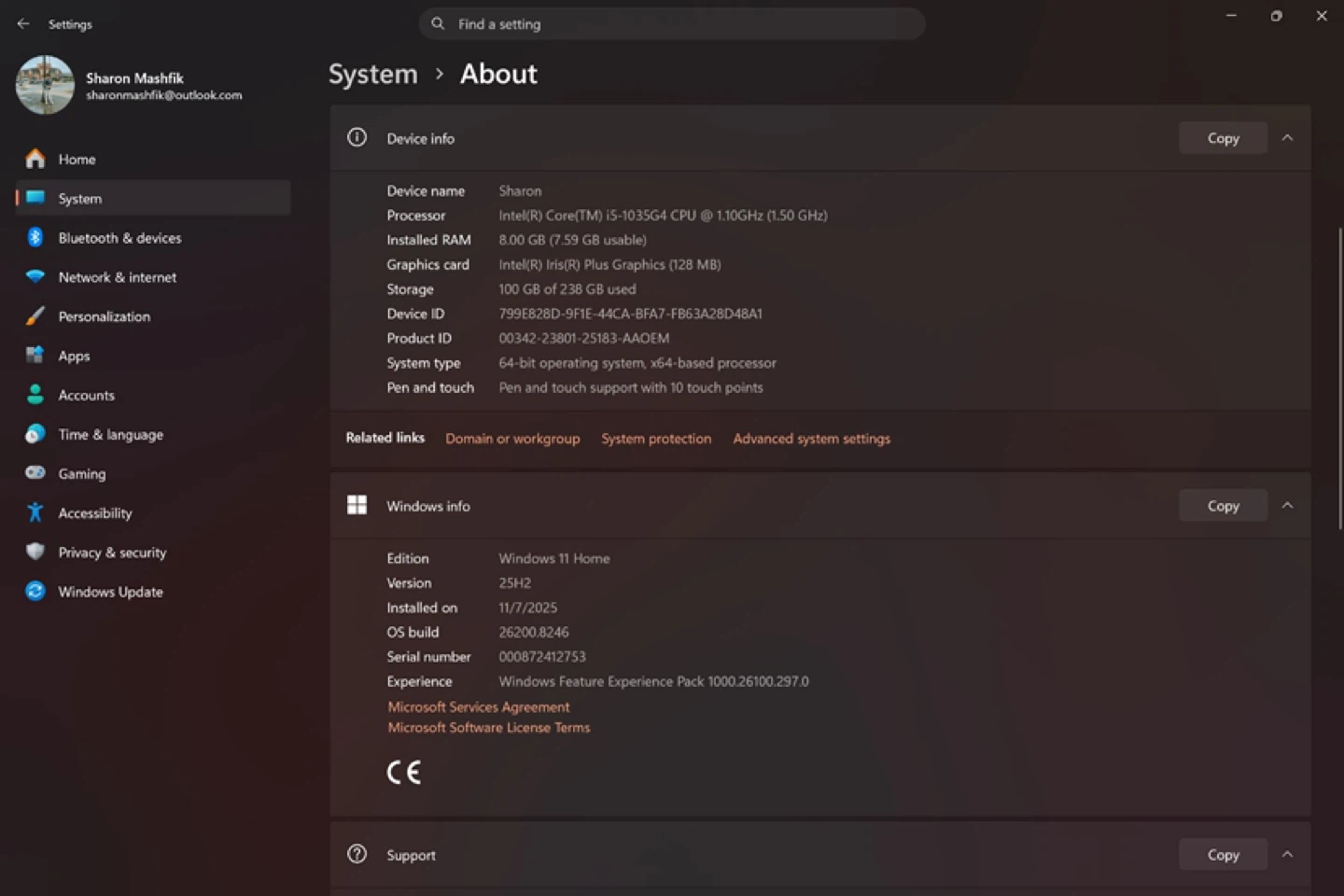Click the Device info circle icon

[357, 137]
